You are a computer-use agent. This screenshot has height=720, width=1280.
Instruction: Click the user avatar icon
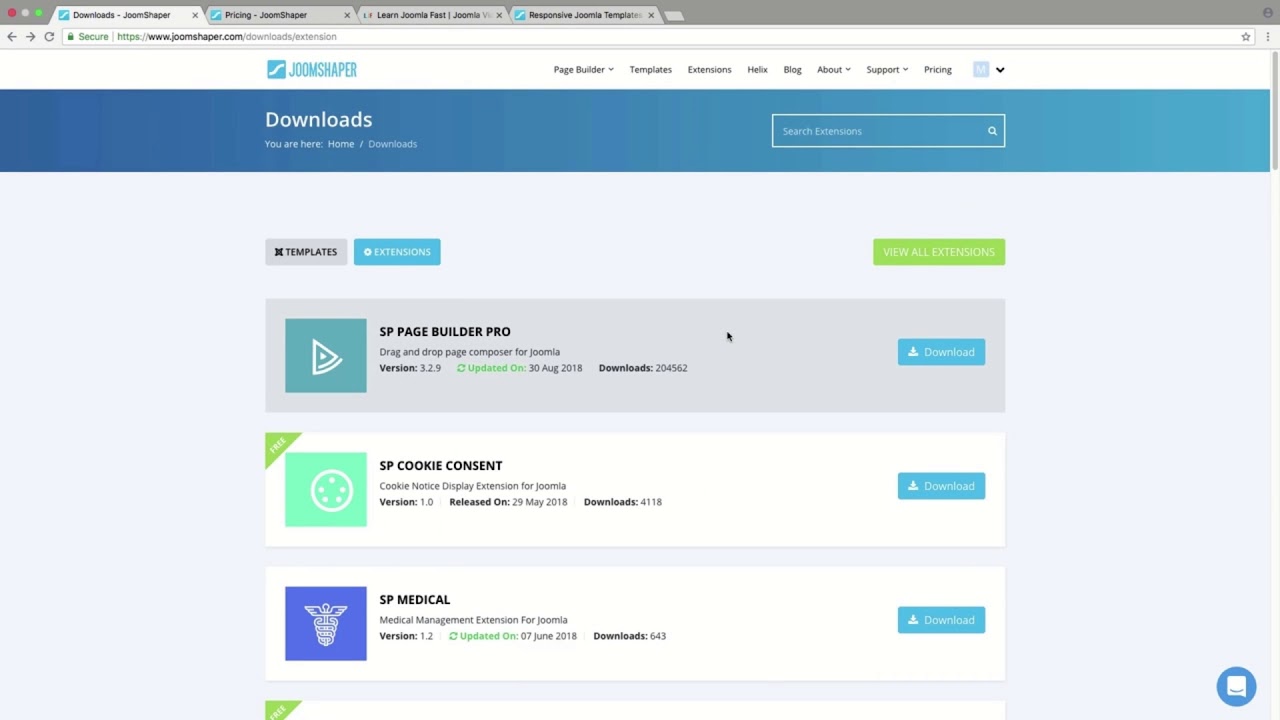981,69
